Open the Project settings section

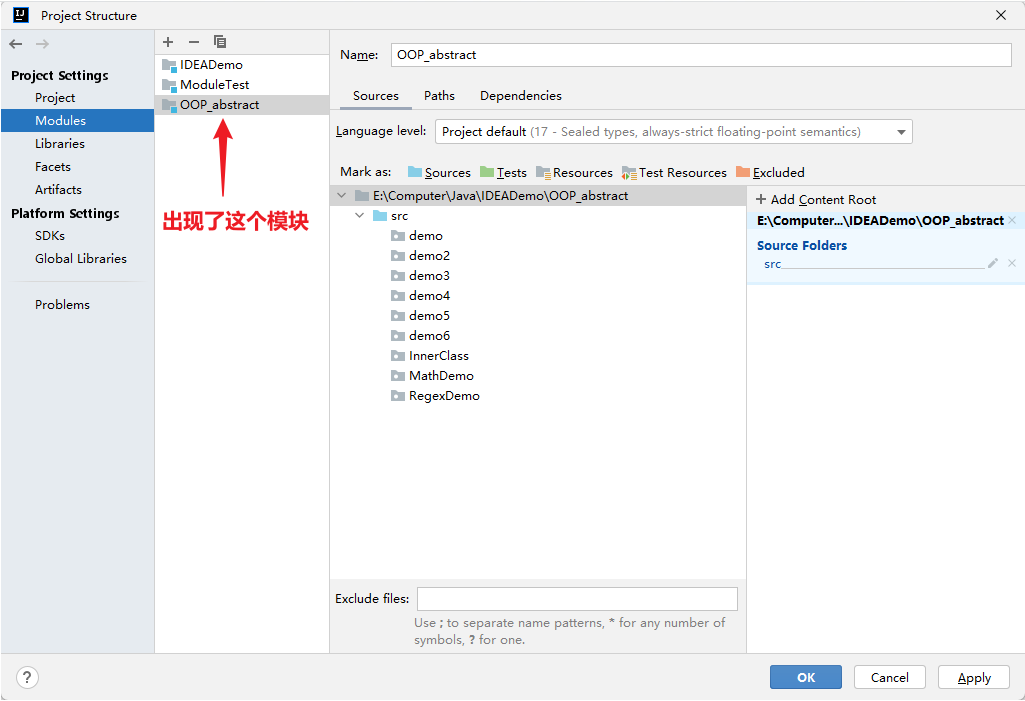55,97
